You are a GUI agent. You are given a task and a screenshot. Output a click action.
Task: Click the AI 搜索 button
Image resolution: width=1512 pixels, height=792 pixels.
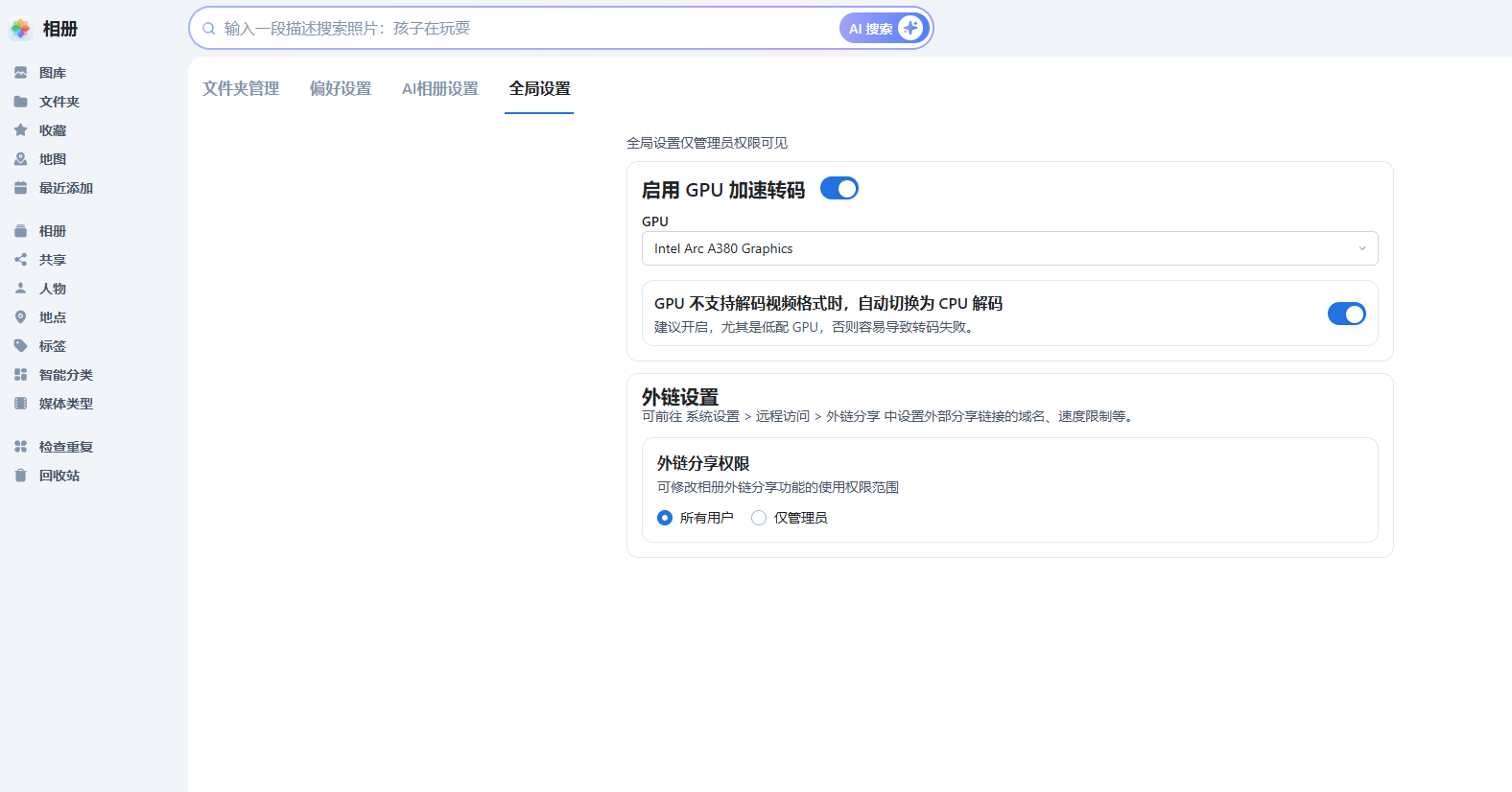[x=884, y=28]
